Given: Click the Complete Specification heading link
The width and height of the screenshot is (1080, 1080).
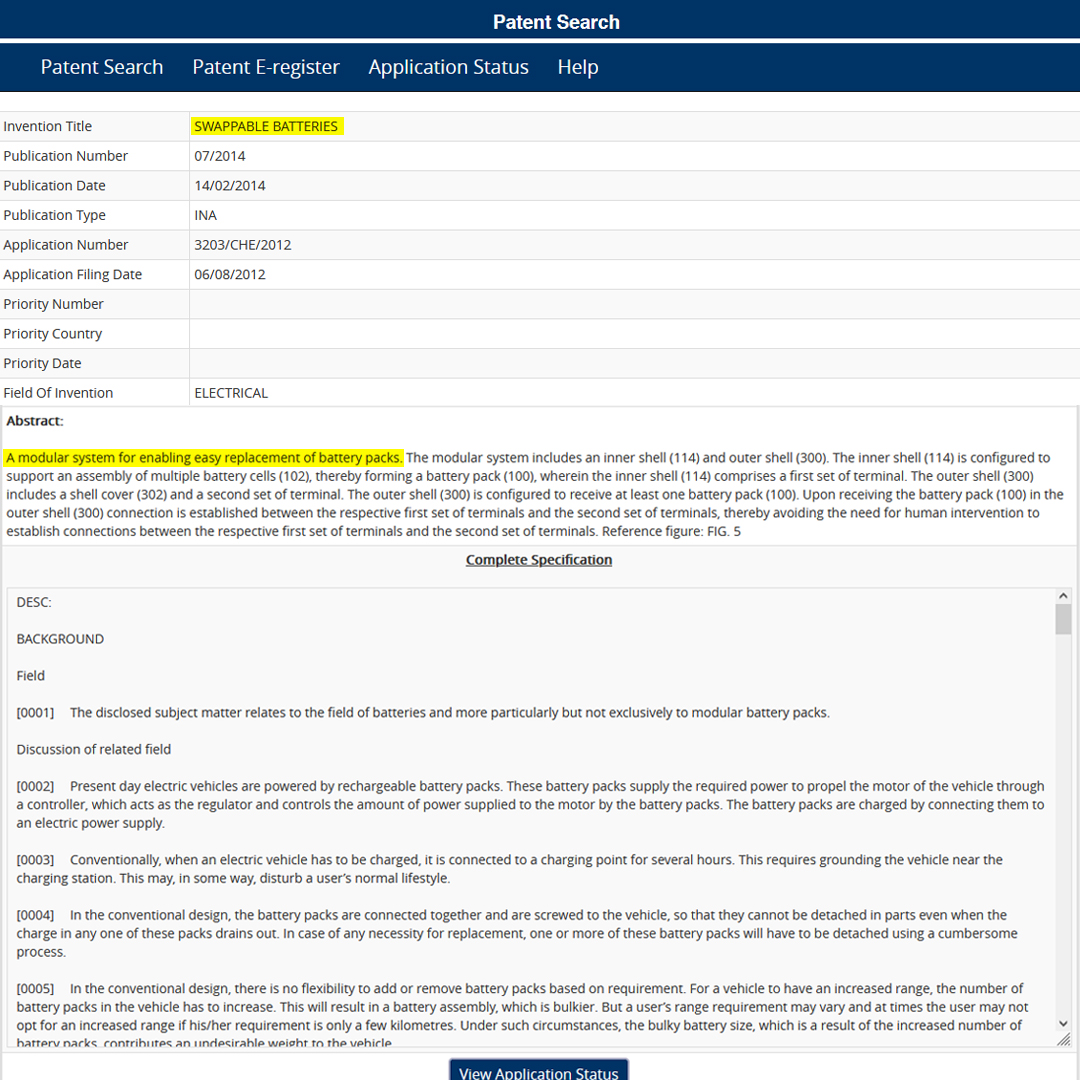Looking at the screenshot, I should (x=539, y=560).
